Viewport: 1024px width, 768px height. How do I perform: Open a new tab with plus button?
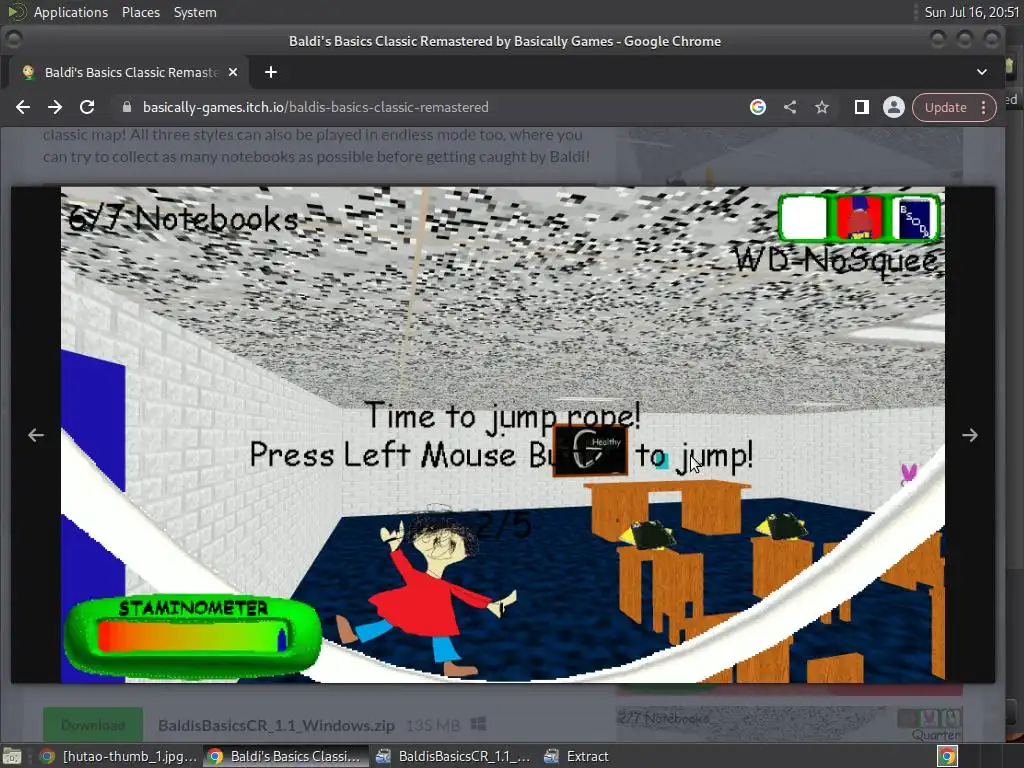point(270,72)
